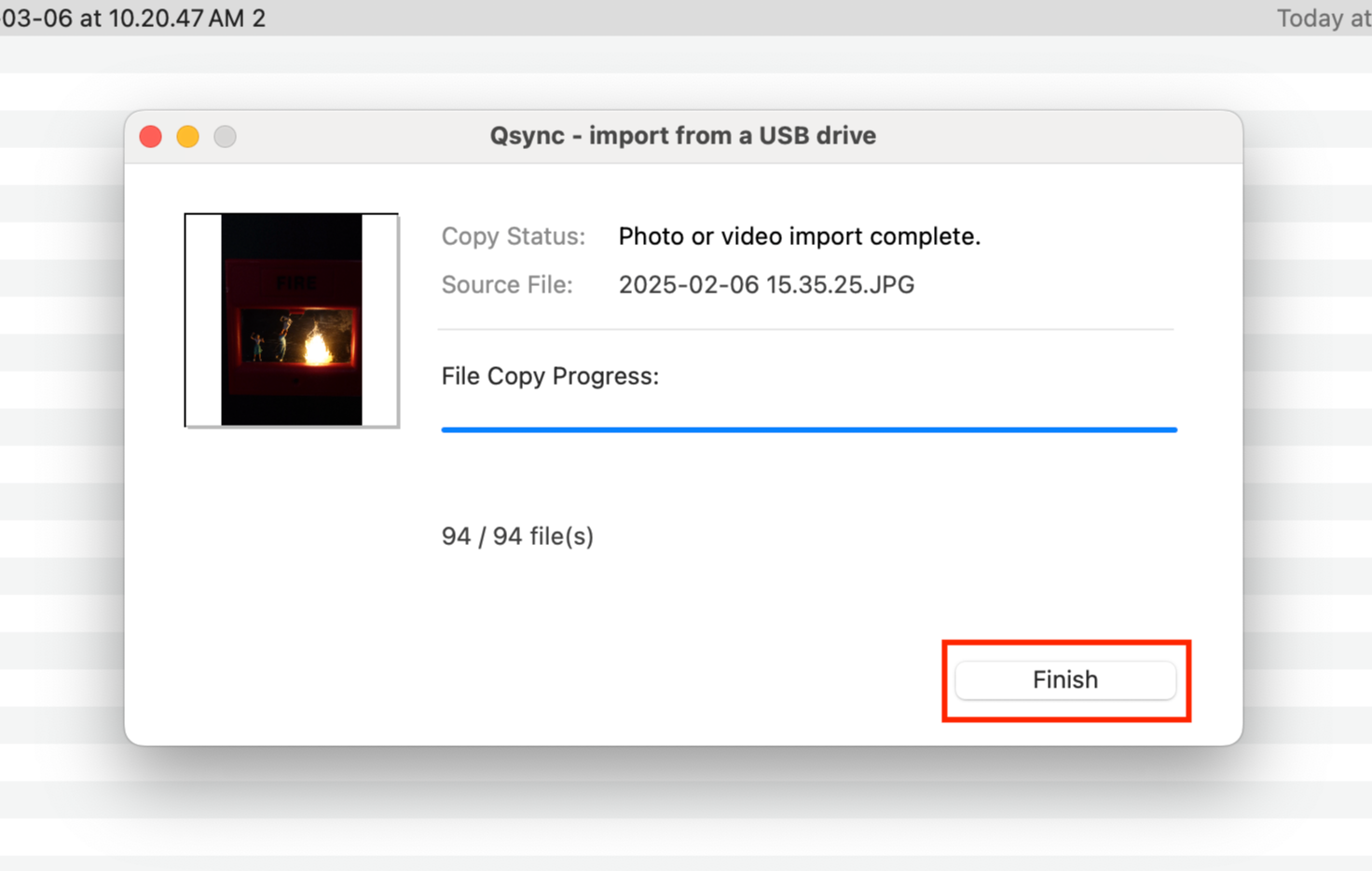The height and width of the screenshot is (871, 1372).
Task: Click the faint FIRE text in the thumbnail
Action: 296,283
